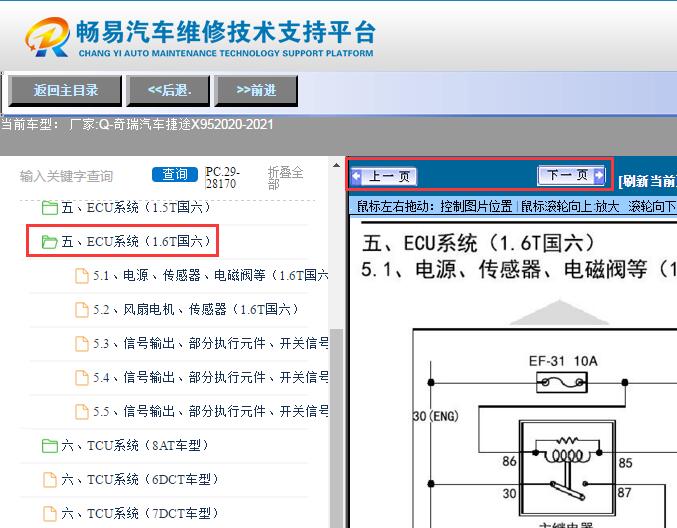This screenshot has width=677, height=528.
Task: Click the folder icon of 六、TCU系统（8AT车型）
Action: pyautogui.click(x=50, y=446)
